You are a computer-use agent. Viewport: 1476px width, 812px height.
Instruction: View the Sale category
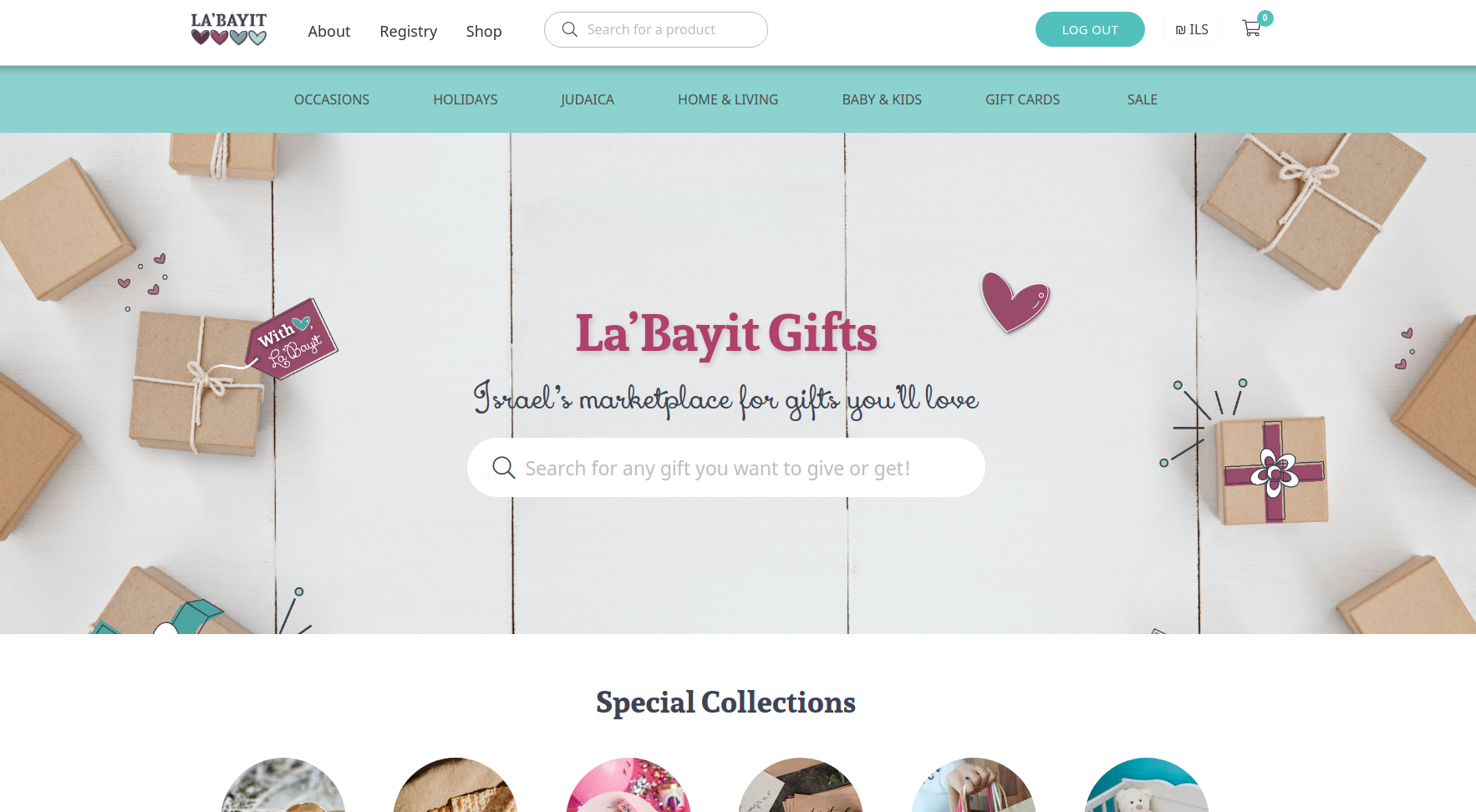pyautogui.click(x=1142, y=99)
